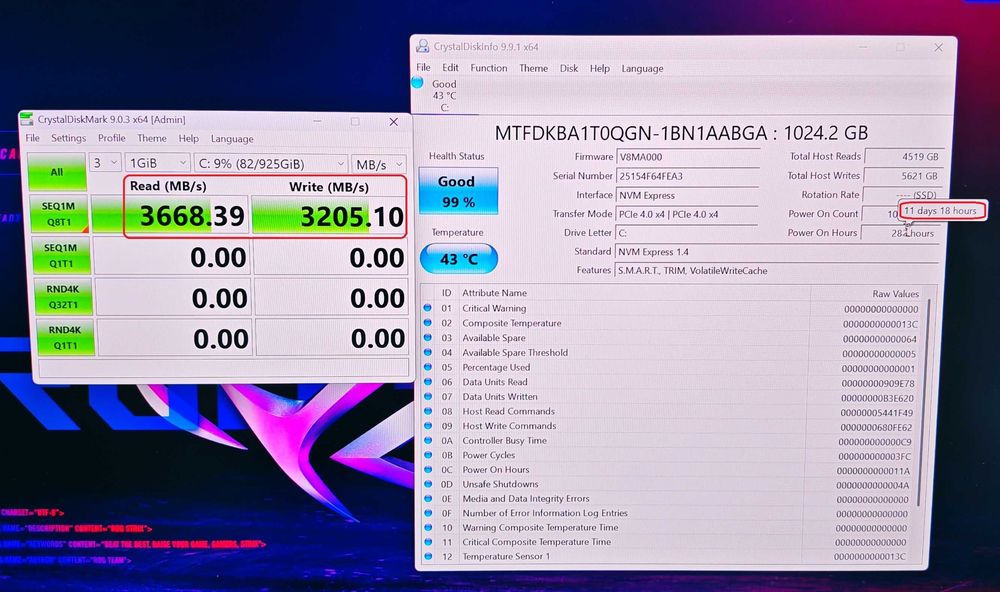The image size is (1000, 592).
Task: Open the test count dropdown showing 3
Action: click(x=105, y=163)
